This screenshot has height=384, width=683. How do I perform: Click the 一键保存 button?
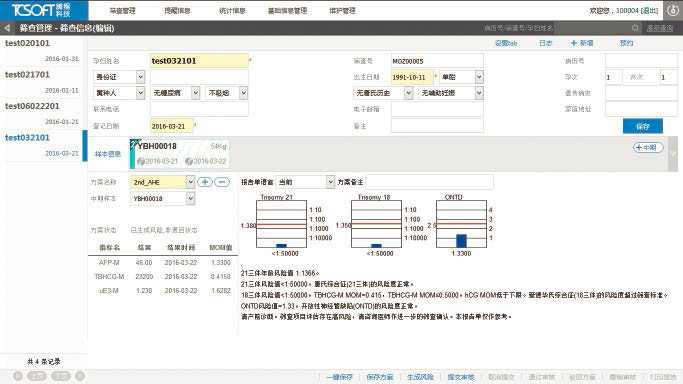pyautogui.click(x=339, y=377)
